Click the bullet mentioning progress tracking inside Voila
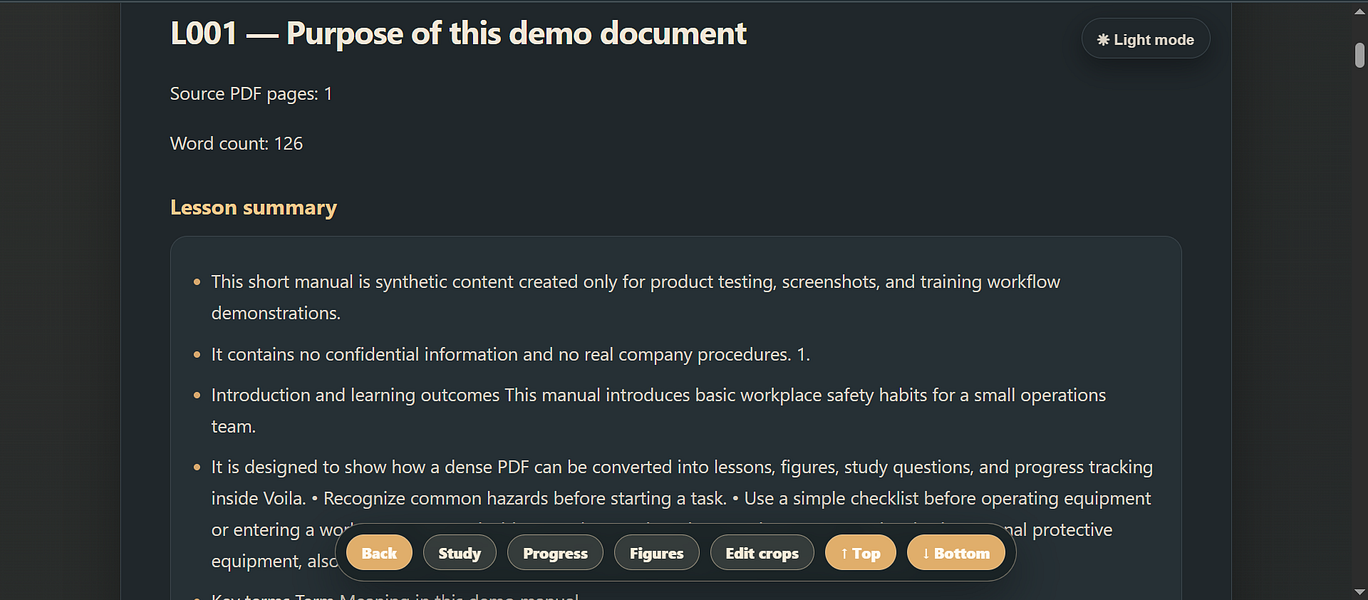Screen dimensions: 1368x600 [682, 513]
